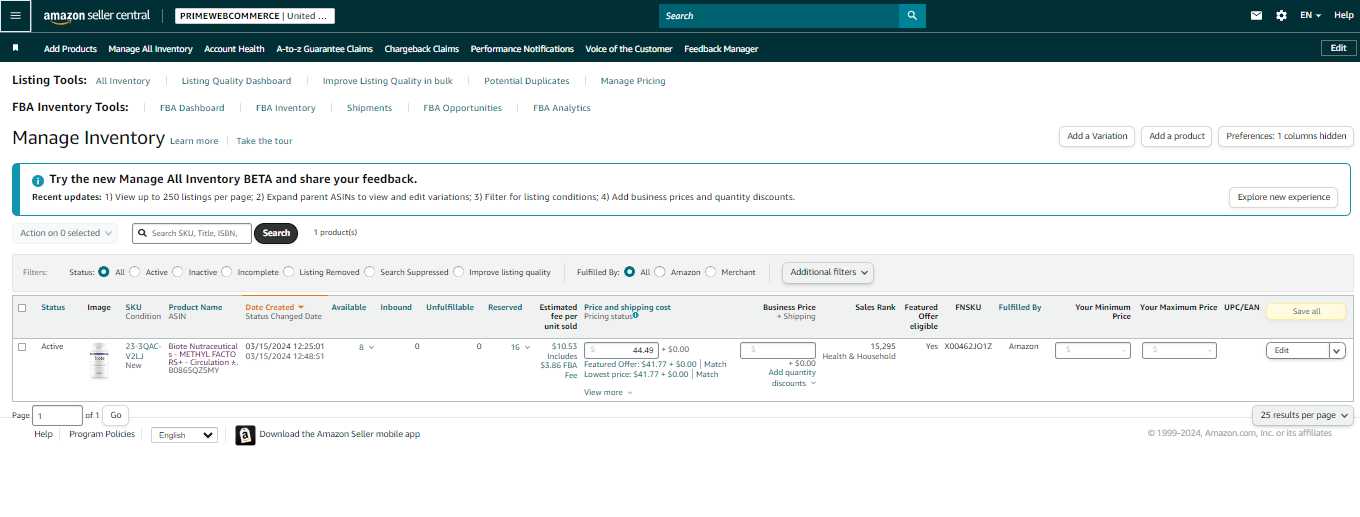1360x517 pixels.
Task: Go to Listing Quality Dashboard
Action: click(x=236, y=81)
